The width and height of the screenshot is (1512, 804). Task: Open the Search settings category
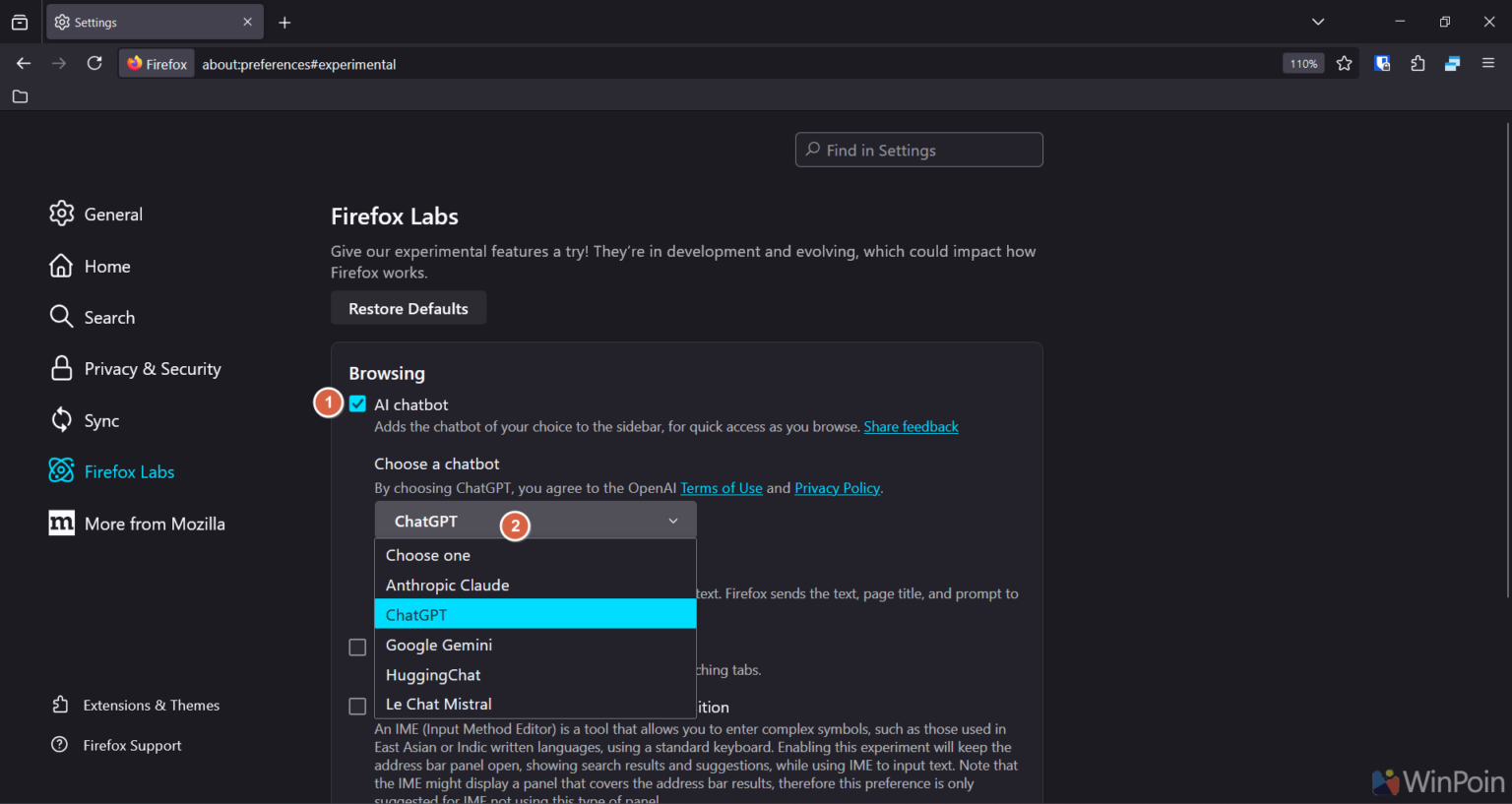(x=92, y=317)
